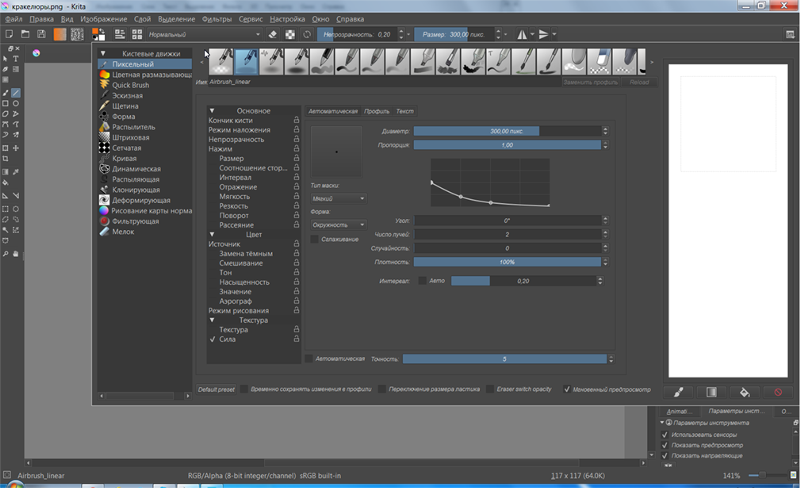The width and height of the screenshot is (800, 488).
Task: Open the Нормальный blending mode dropdown
Action: click(x=204, y=34)
